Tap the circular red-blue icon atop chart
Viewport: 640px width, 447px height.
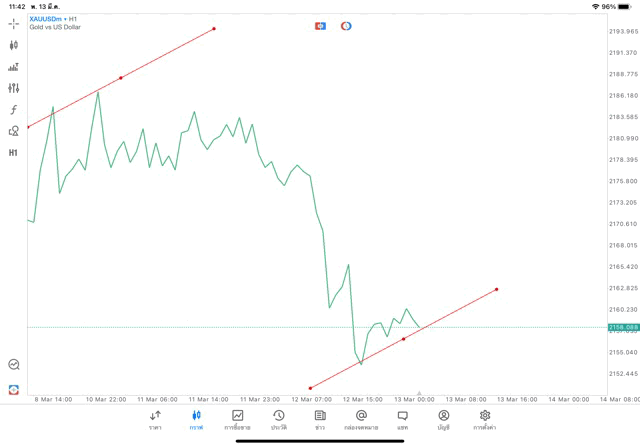coord(346,26)
